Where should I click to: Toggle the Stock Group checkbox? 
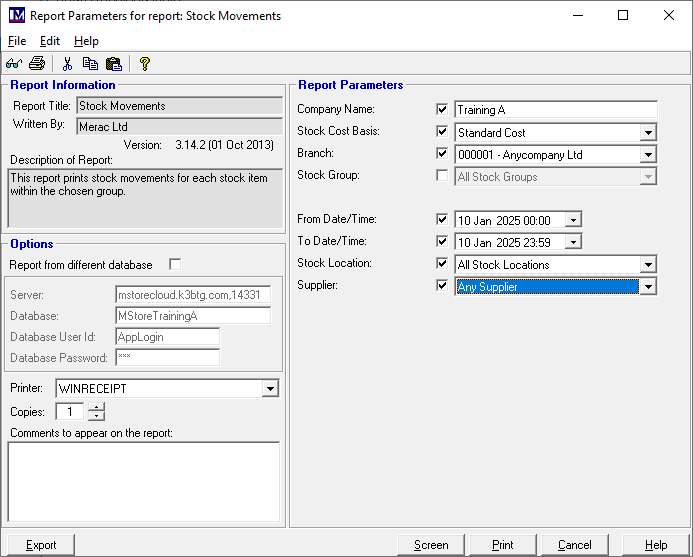(x=442, y=176)
